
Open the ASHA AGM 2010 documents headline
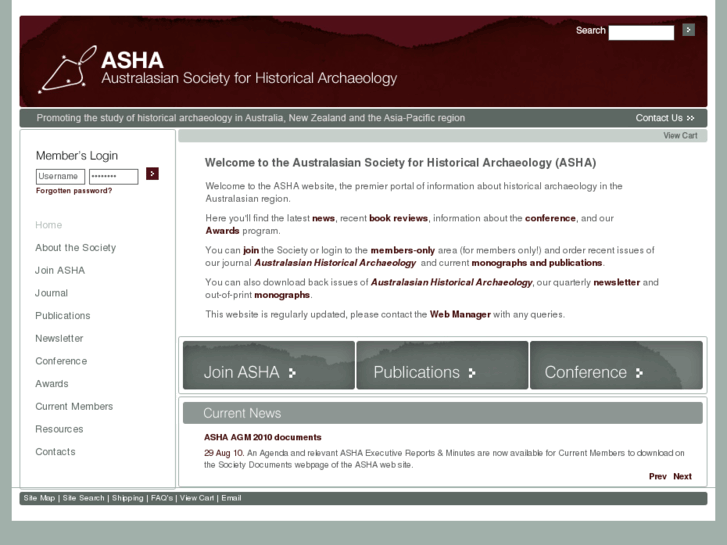coord(262,437)
